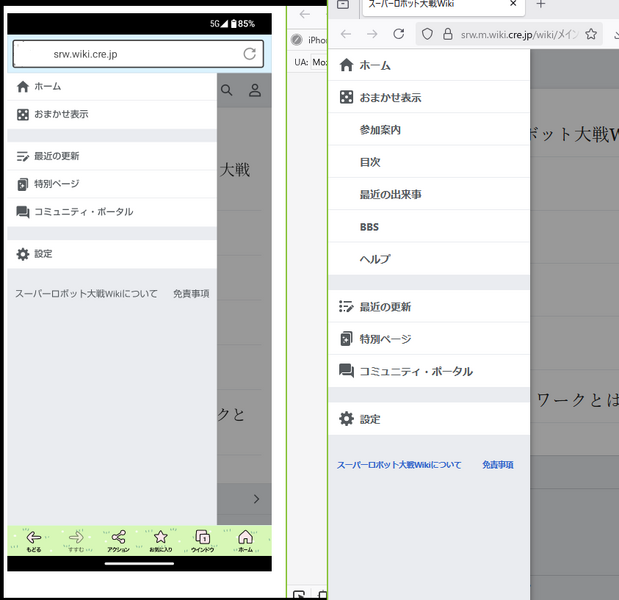Click 免責事項 link in desktop menu footer
The image size is (619, 600).
(497, 465)
